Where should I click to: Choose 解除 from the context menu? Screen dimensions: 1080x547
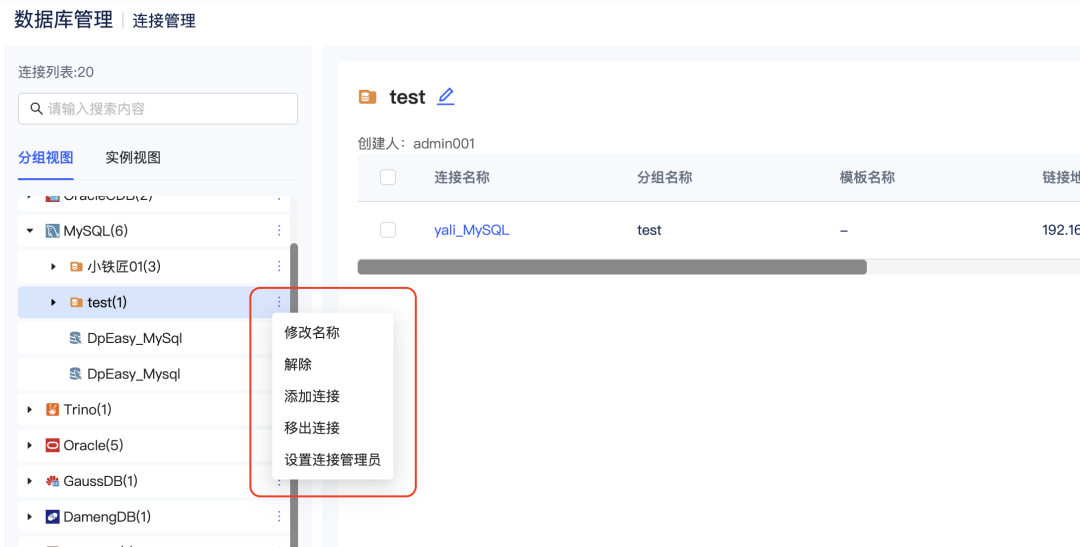(x=298, y=364)
